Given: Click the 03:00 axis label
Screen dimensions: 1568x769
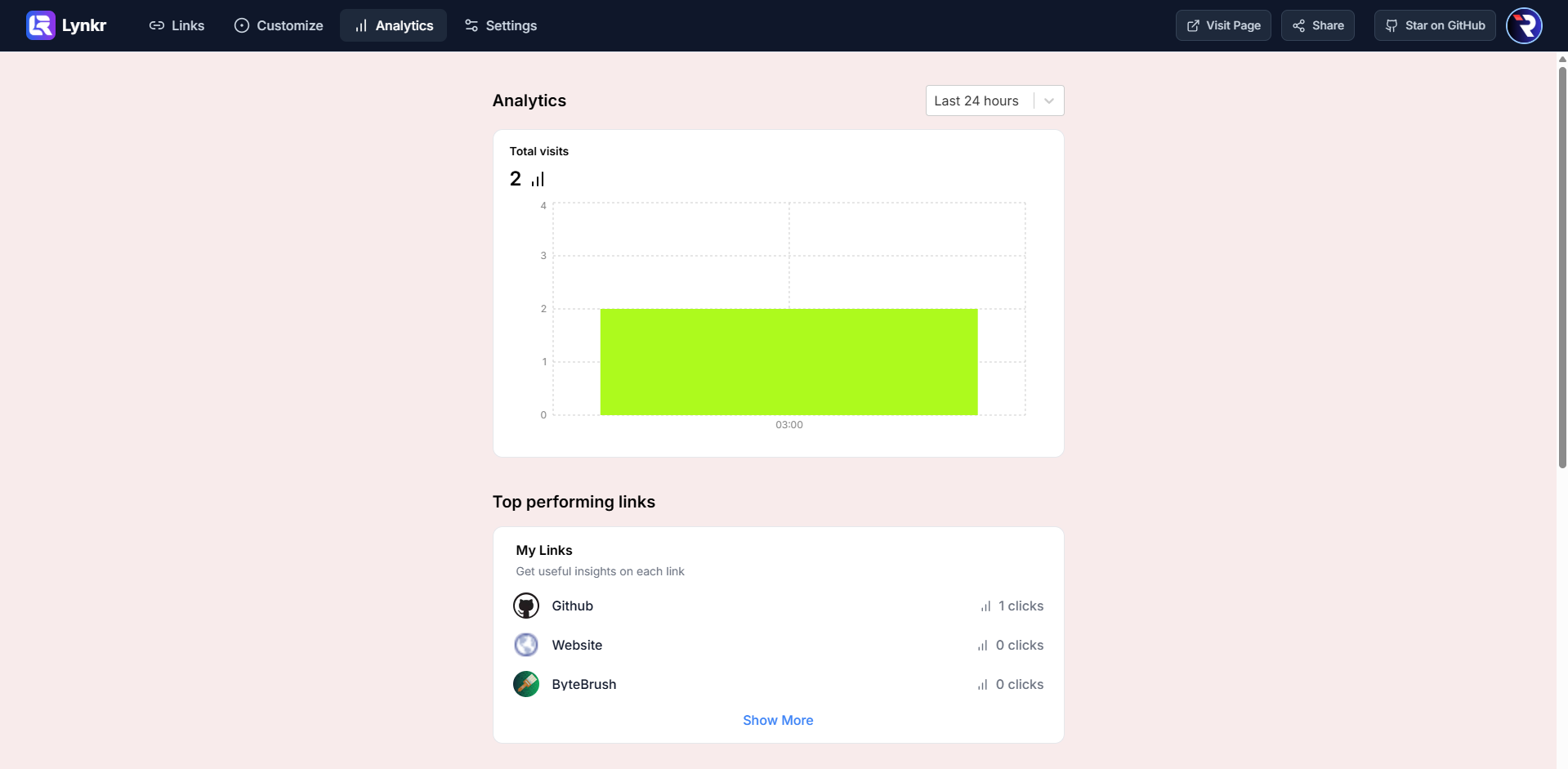Looking at the screenshot, I should pyautogui.click(x=789, y=425).
